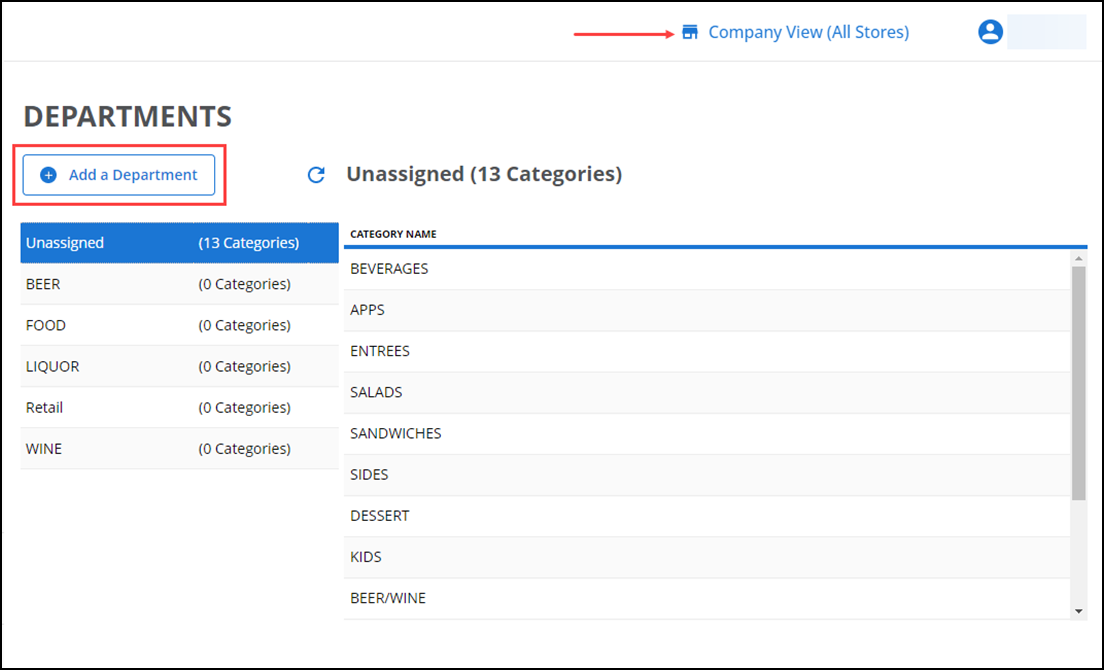Click the APPS category row
The height and width of the screenshot is (670, 1104).
[707, 310]
